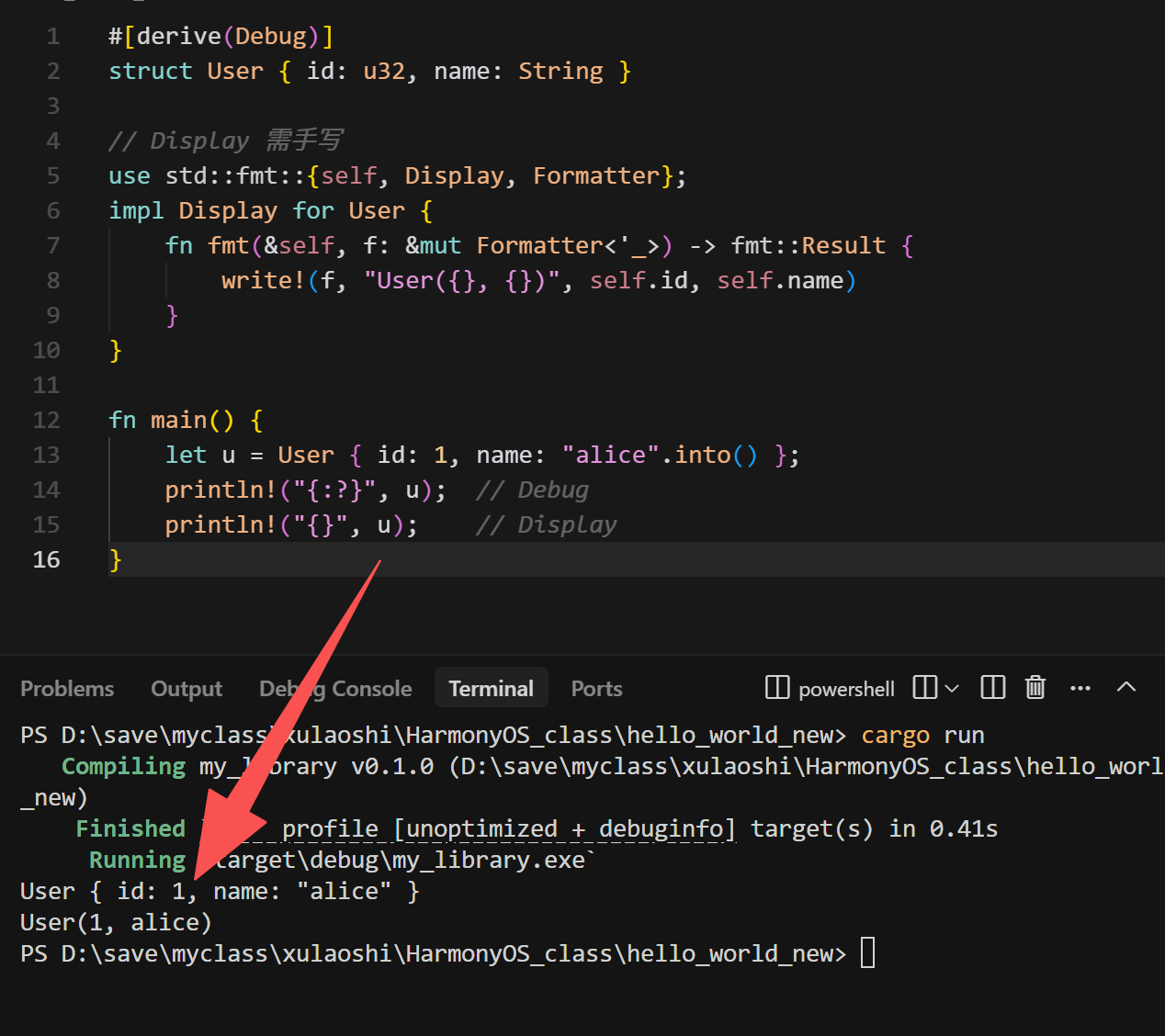Click the 'struct' keyword on line 2

151,71
